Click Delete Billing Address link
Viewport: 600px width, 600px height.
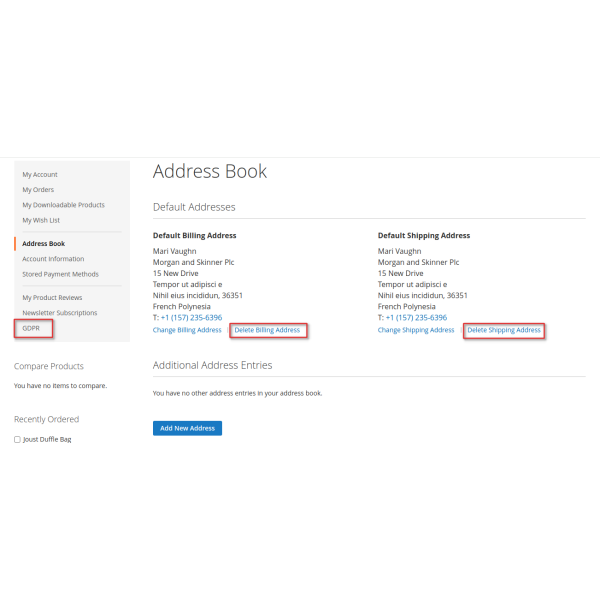267,330
